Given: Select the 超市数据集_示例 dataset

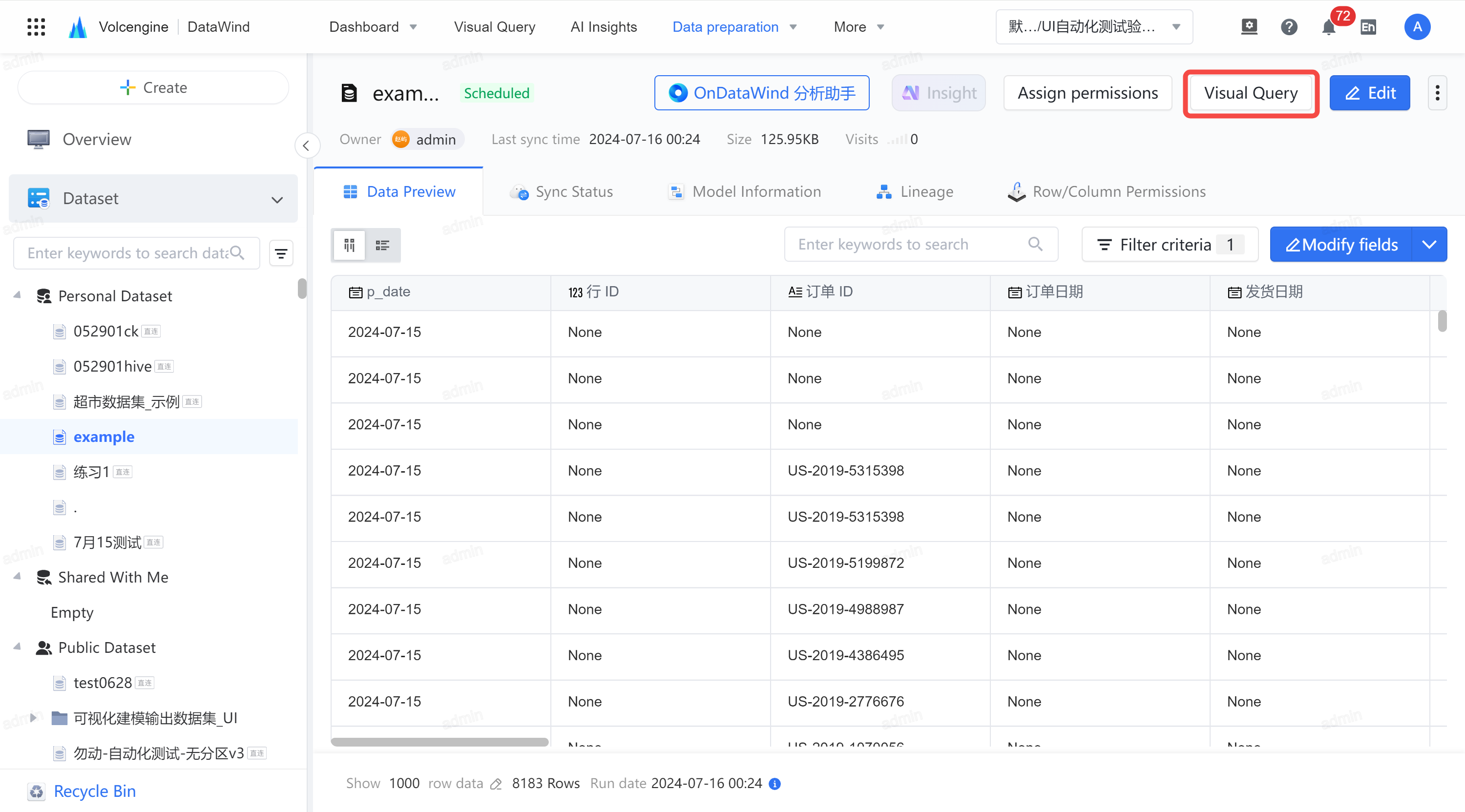Looking at the screenshot, I should pyautogui.click(x=126, y=402).
